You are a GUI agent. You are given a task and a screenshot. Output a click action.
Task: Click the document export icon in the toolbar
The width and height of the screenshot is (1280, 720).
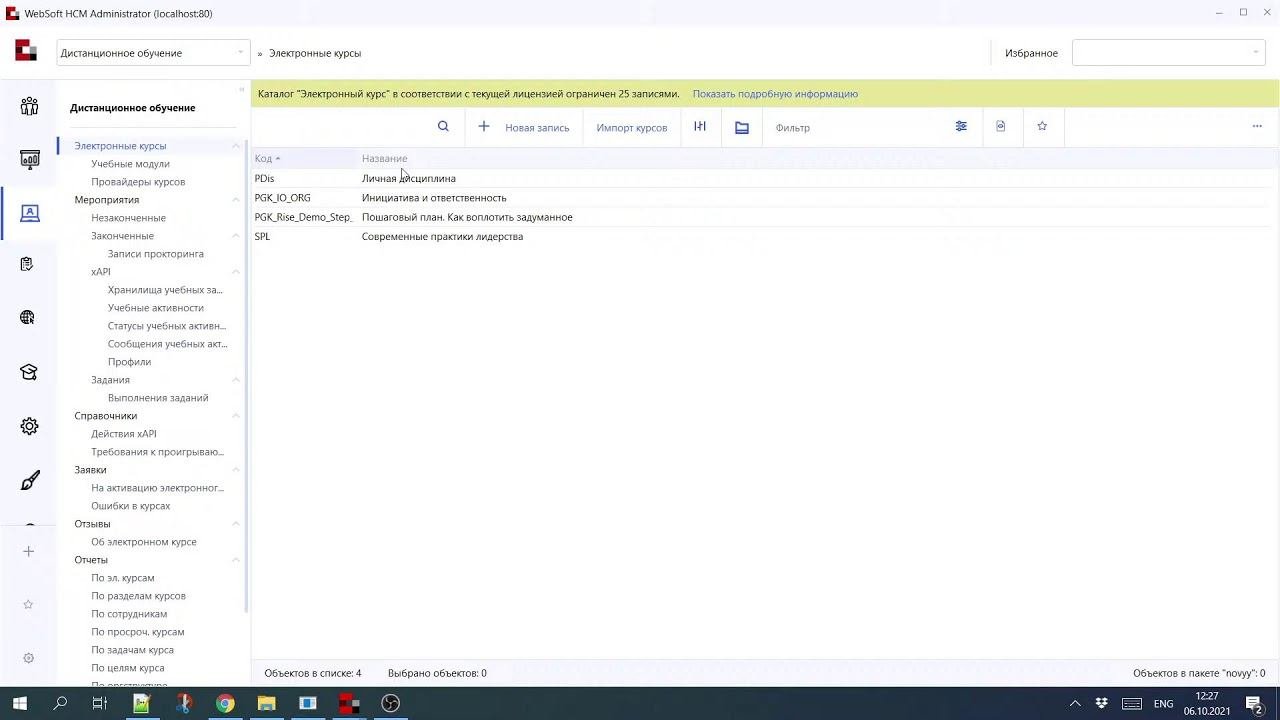point(1001,126)
